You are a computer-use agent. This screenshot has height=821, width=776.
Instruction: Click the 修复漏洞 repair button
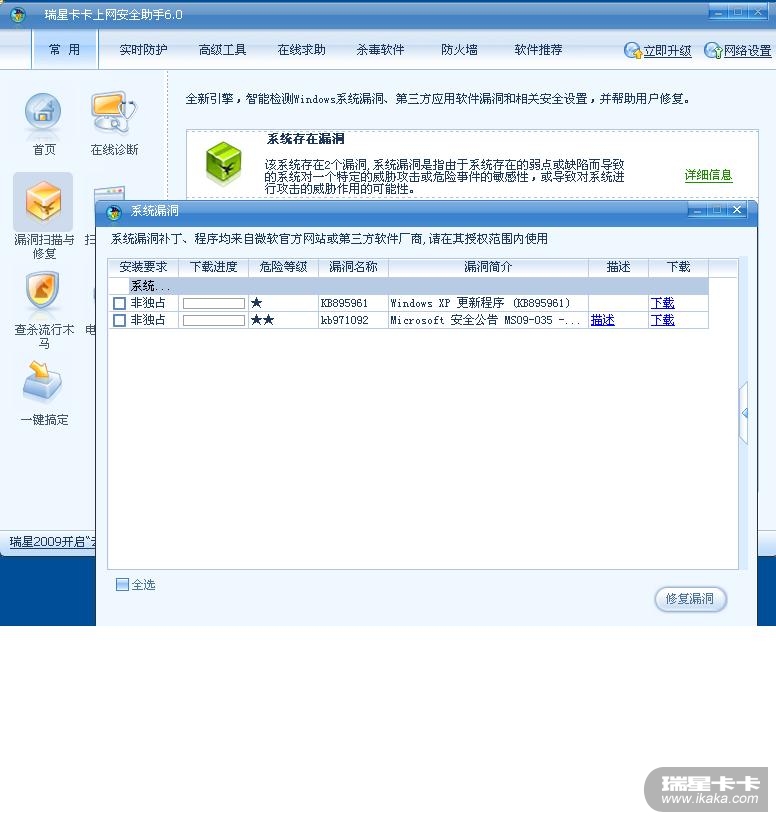(x=690, y=599)
